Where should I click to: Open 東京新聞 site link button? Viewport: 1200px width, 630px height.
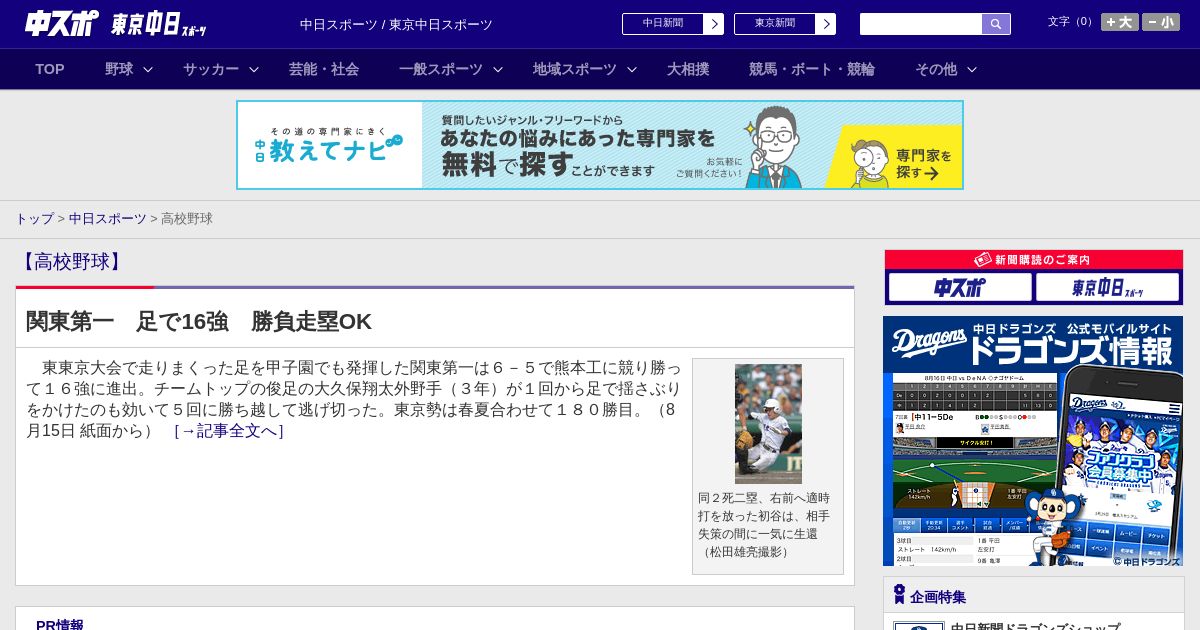(x=775, y=24)
